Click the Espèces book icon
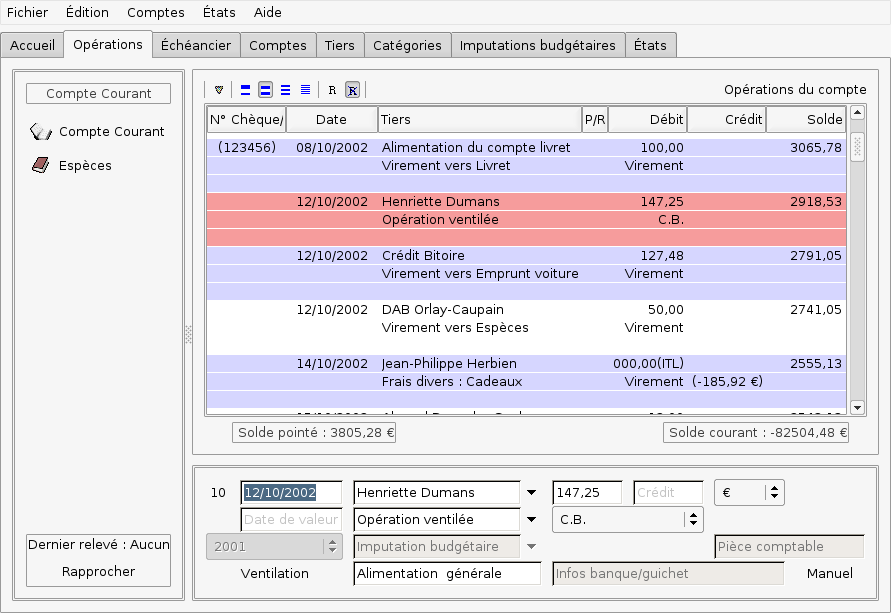This screenshot has width=891, height=613. pos(40,166)
